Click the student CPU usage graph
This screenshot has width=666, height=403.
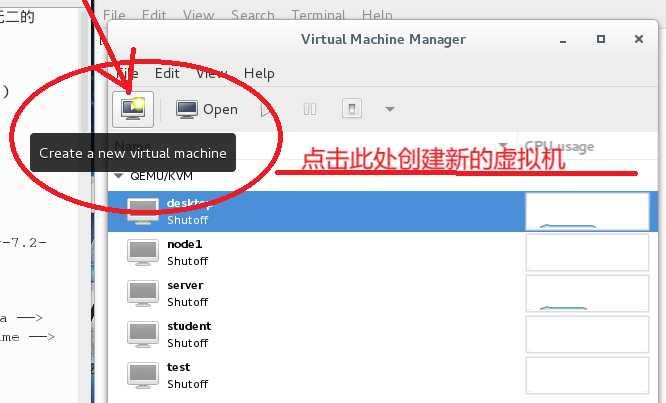click(x=587, y=334)
